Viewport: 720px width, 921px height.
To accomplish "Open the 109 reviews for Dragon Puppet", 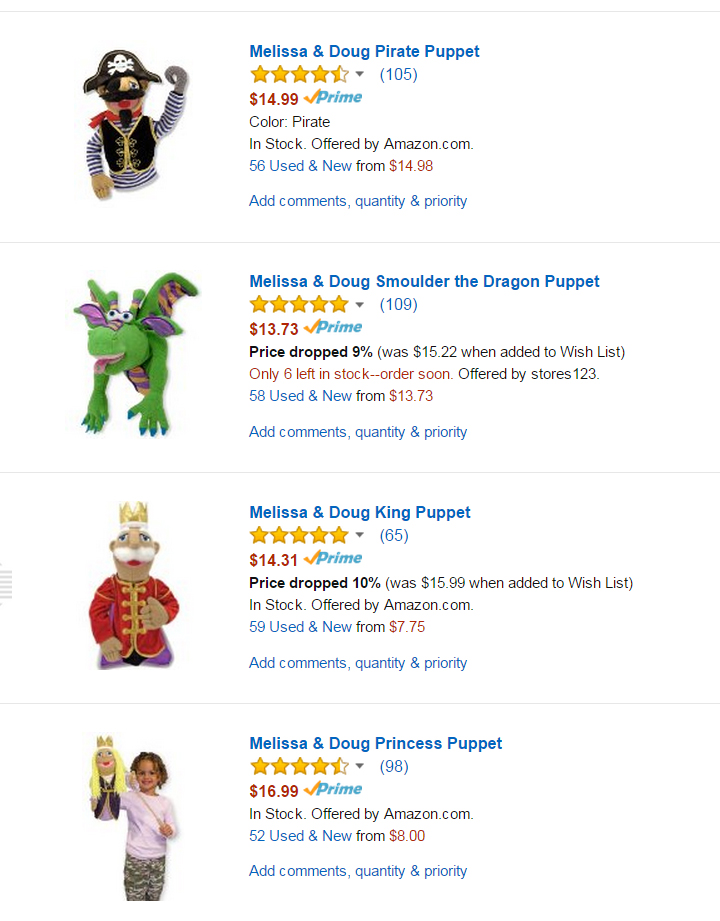I will point(398,304).
